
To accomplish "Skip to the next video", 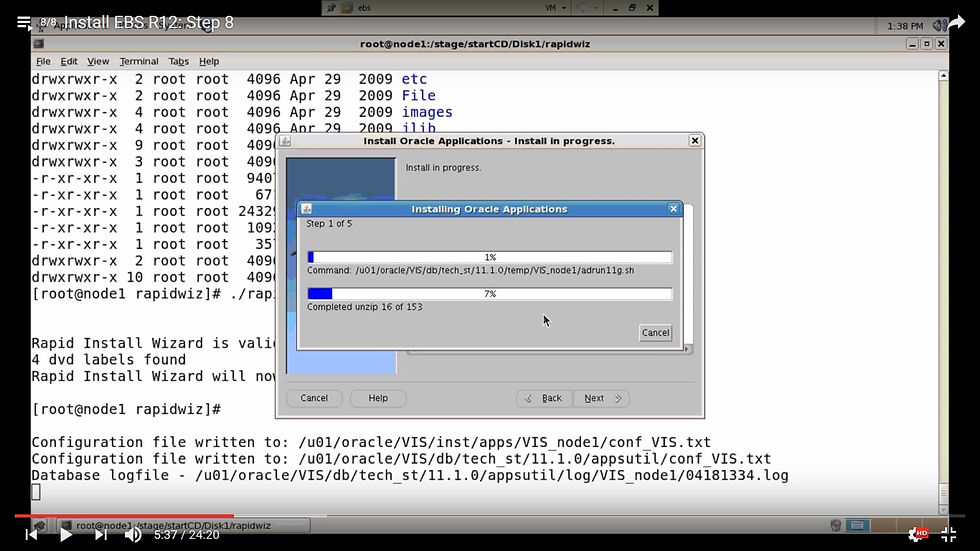I will point(101,535).
